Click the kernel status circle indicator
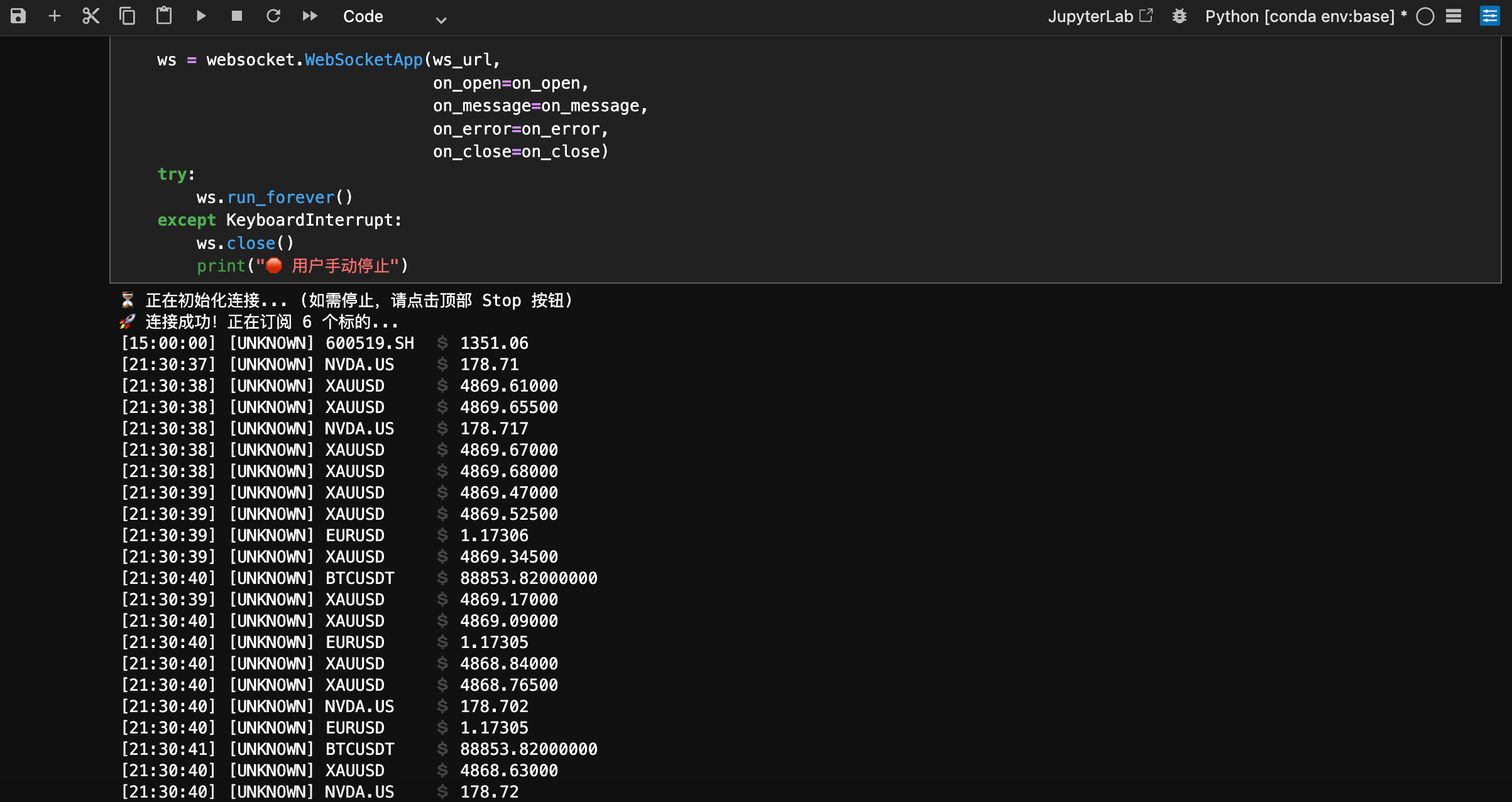The width and height of the screenshot is (1512, 802). coord(1425,16)
